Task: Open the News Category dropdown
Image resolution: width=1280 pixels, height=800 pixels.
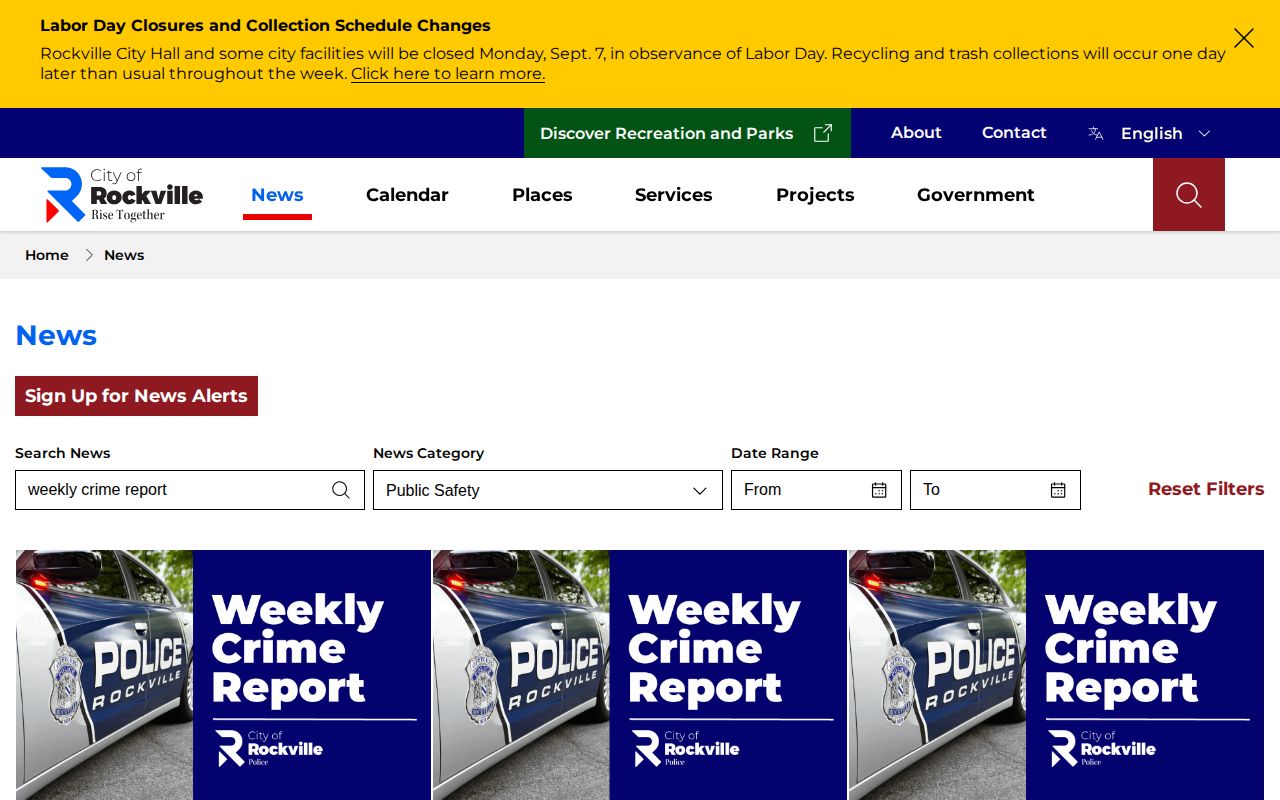Action: point(548,490)
